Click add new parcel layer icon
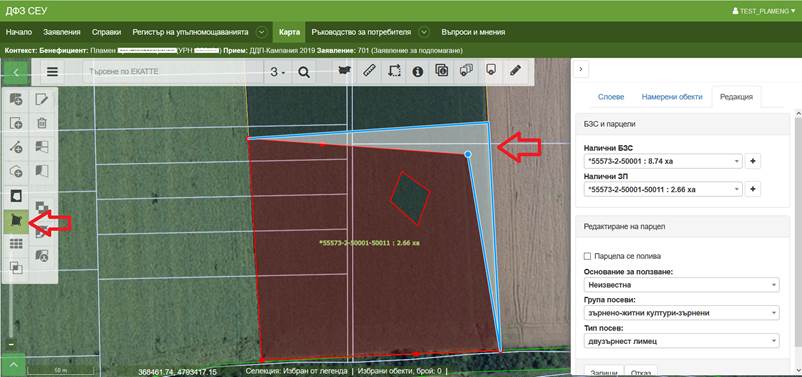Image resolution: width=802 pixels, height=377 pixels. click(16, 99)
